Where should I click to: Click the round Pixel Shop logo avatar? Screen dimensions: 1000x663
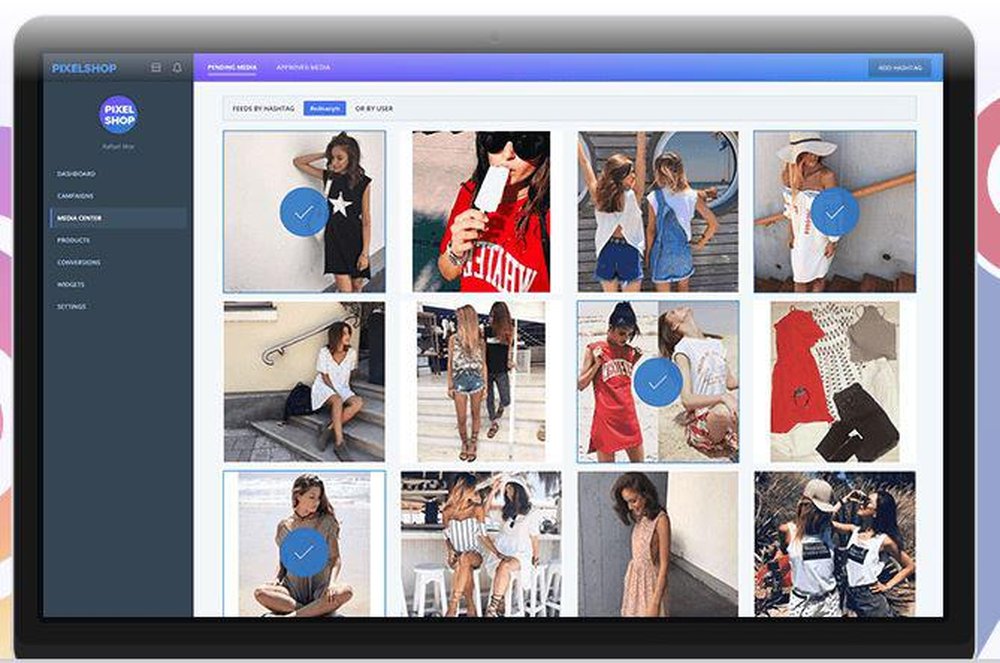click(118, 114)
